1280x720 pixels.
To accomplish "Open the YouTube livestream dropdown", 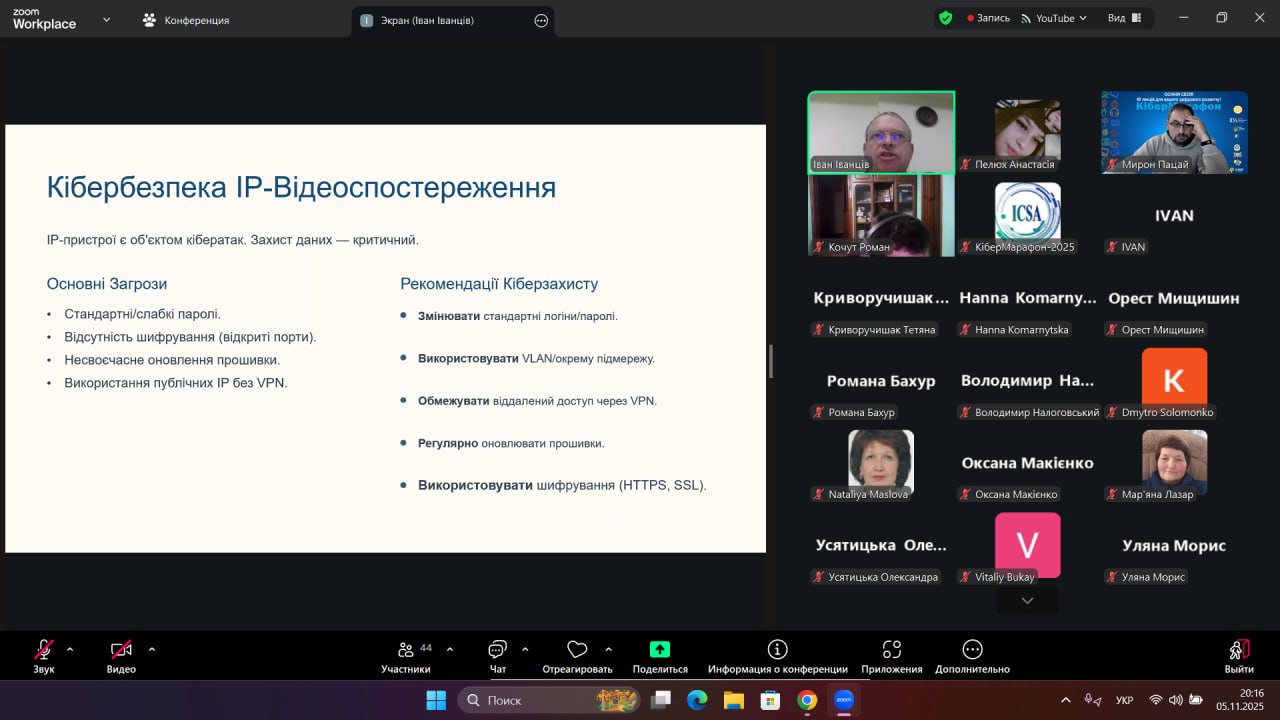I will [1054, 18].
